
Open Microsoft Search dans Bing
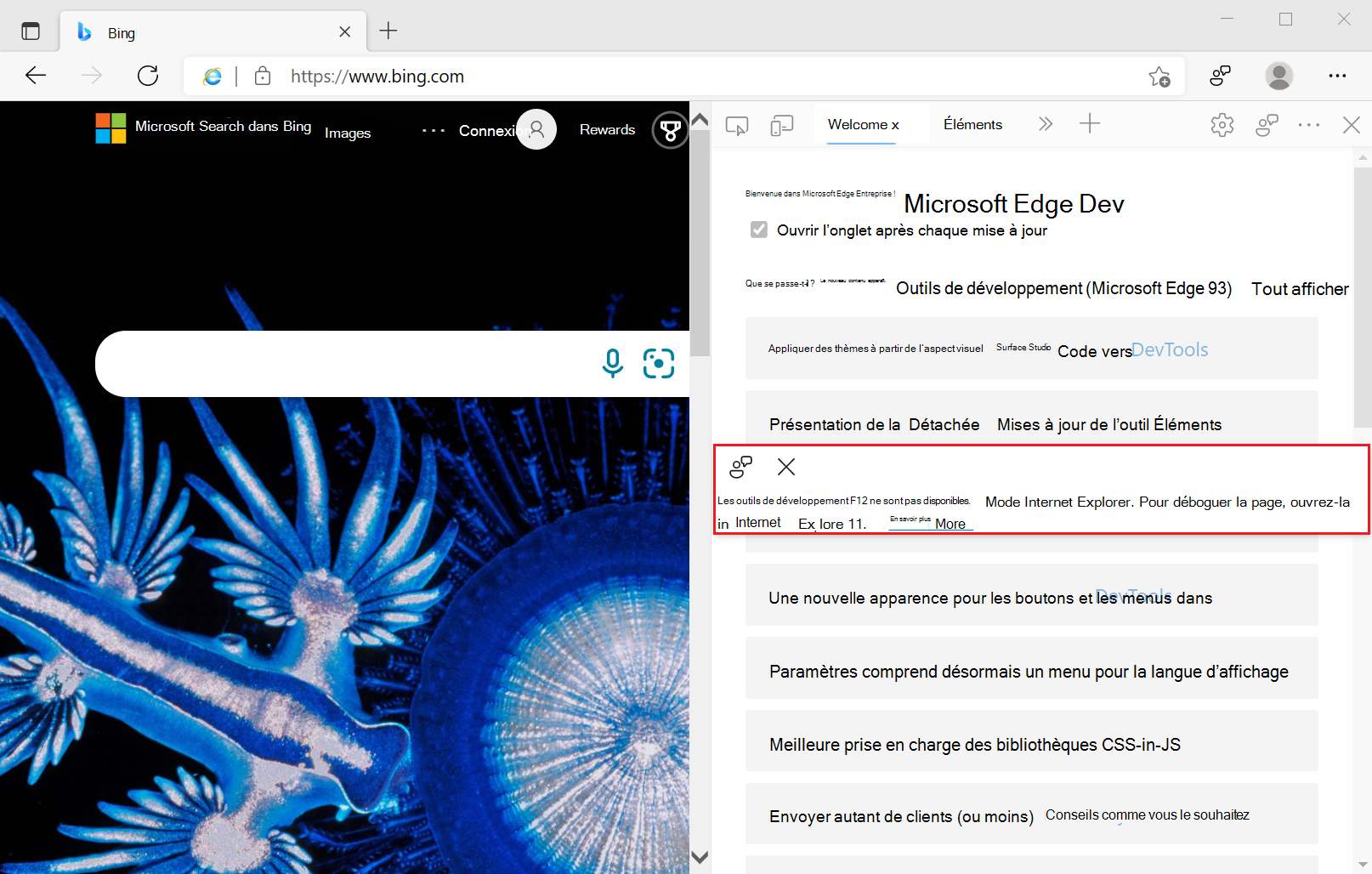tap(223, 126)
